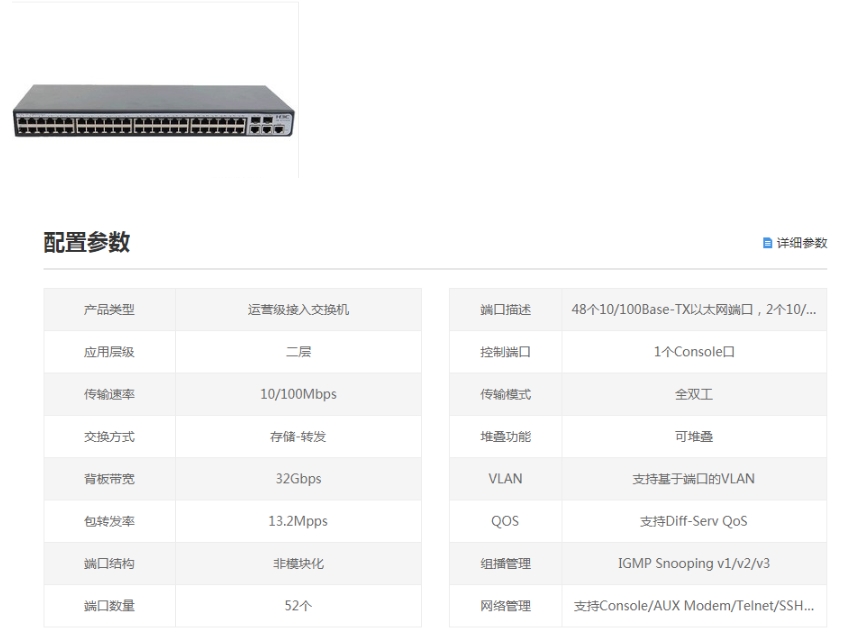Click the VLAN label cell
This screenshot has height=637, width=845.
505,479
